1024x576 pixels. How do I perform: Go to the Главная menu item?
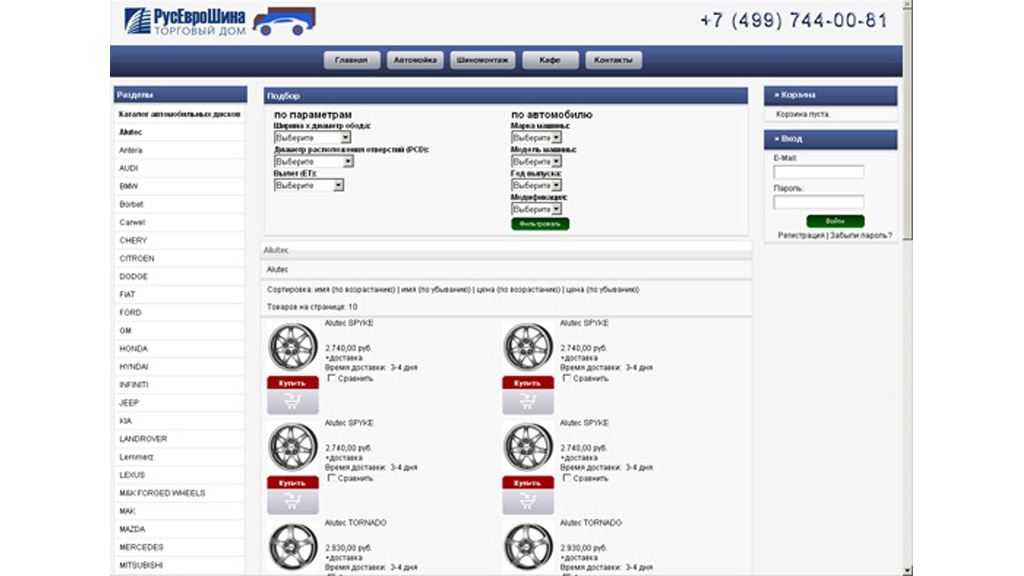[351, 60]
